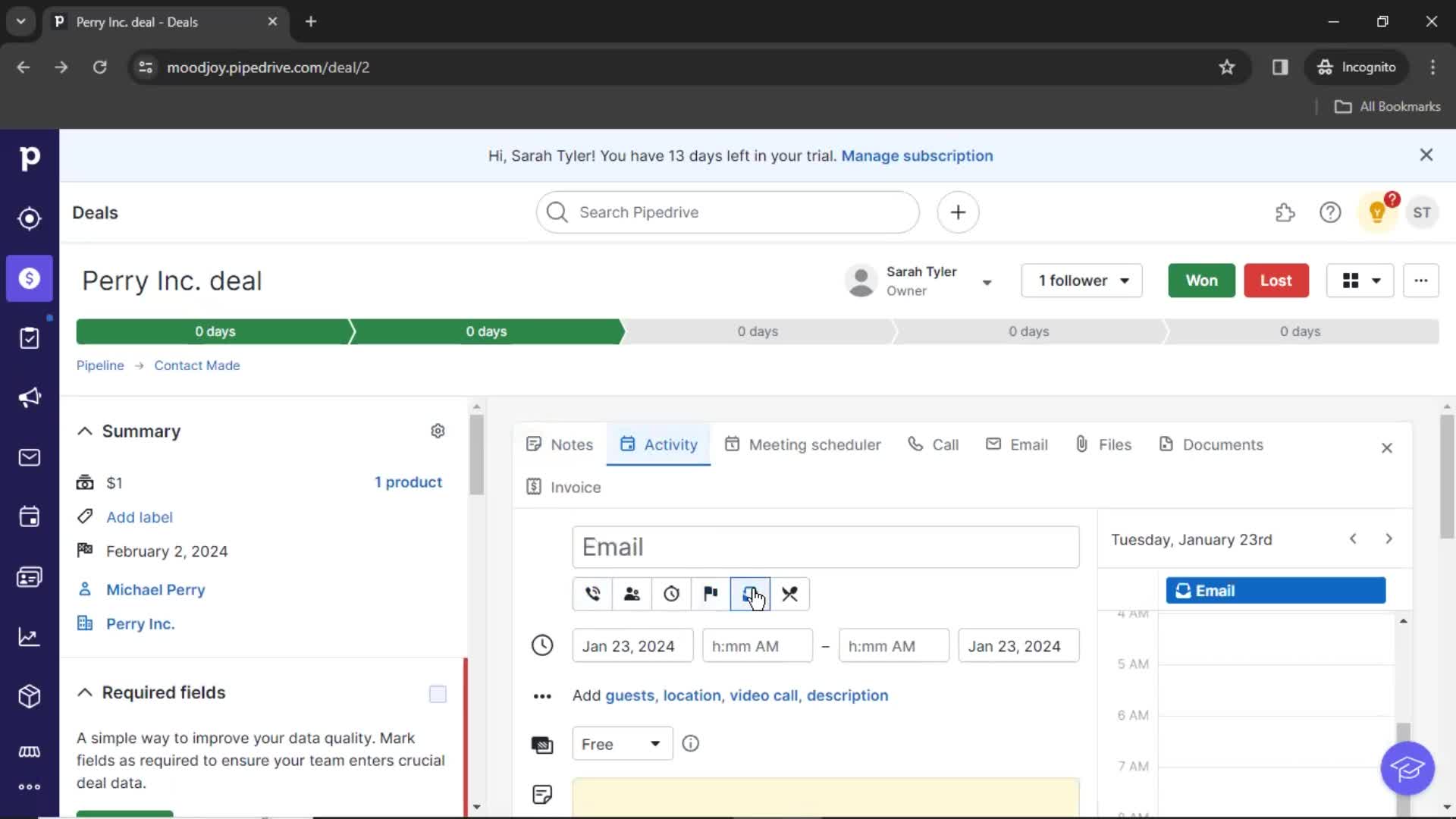Image resolution: width=1456 pixels, height=819 pixels.
Task: Open the academy graduation cap button
Action: (1407, 769)
